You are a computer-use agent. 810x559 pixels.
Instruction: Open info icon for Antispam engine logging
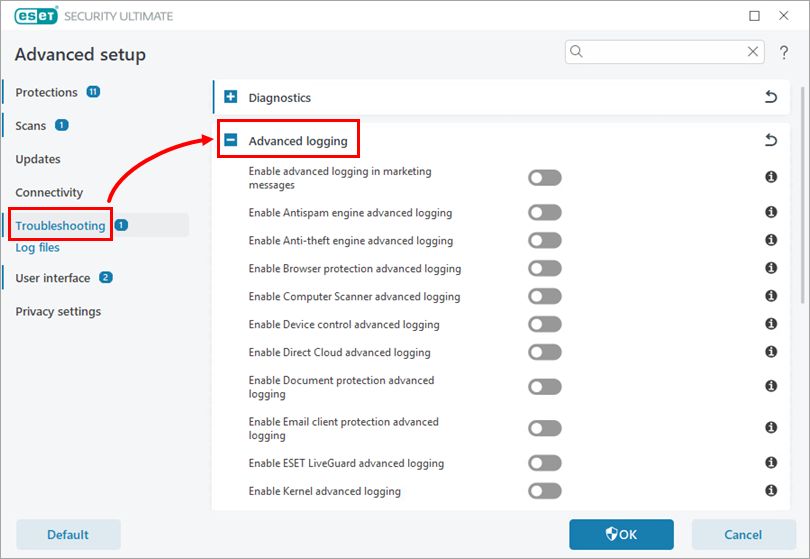point(771,213)
